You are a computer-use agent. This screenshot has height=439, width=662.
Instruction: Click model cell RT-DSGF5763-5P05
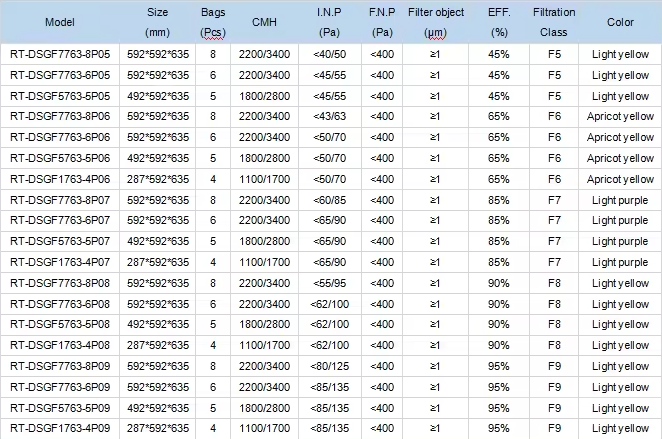coord(60,96)
